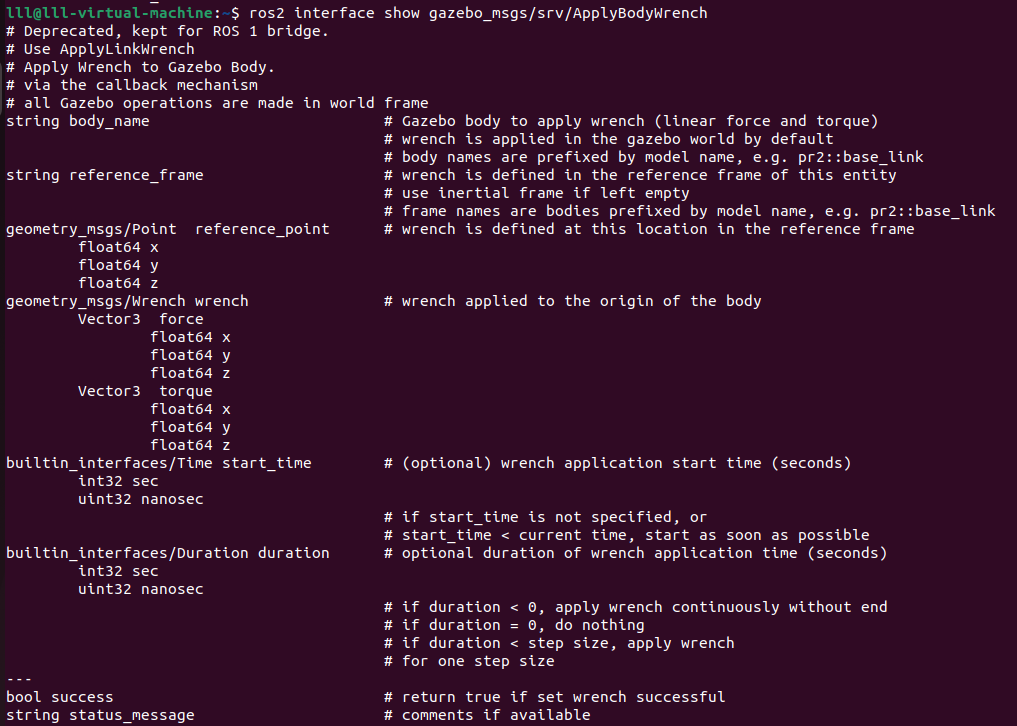
Task: Click the comment '# comments if available'
Action: pyautogui.click(x=487, y=716)
